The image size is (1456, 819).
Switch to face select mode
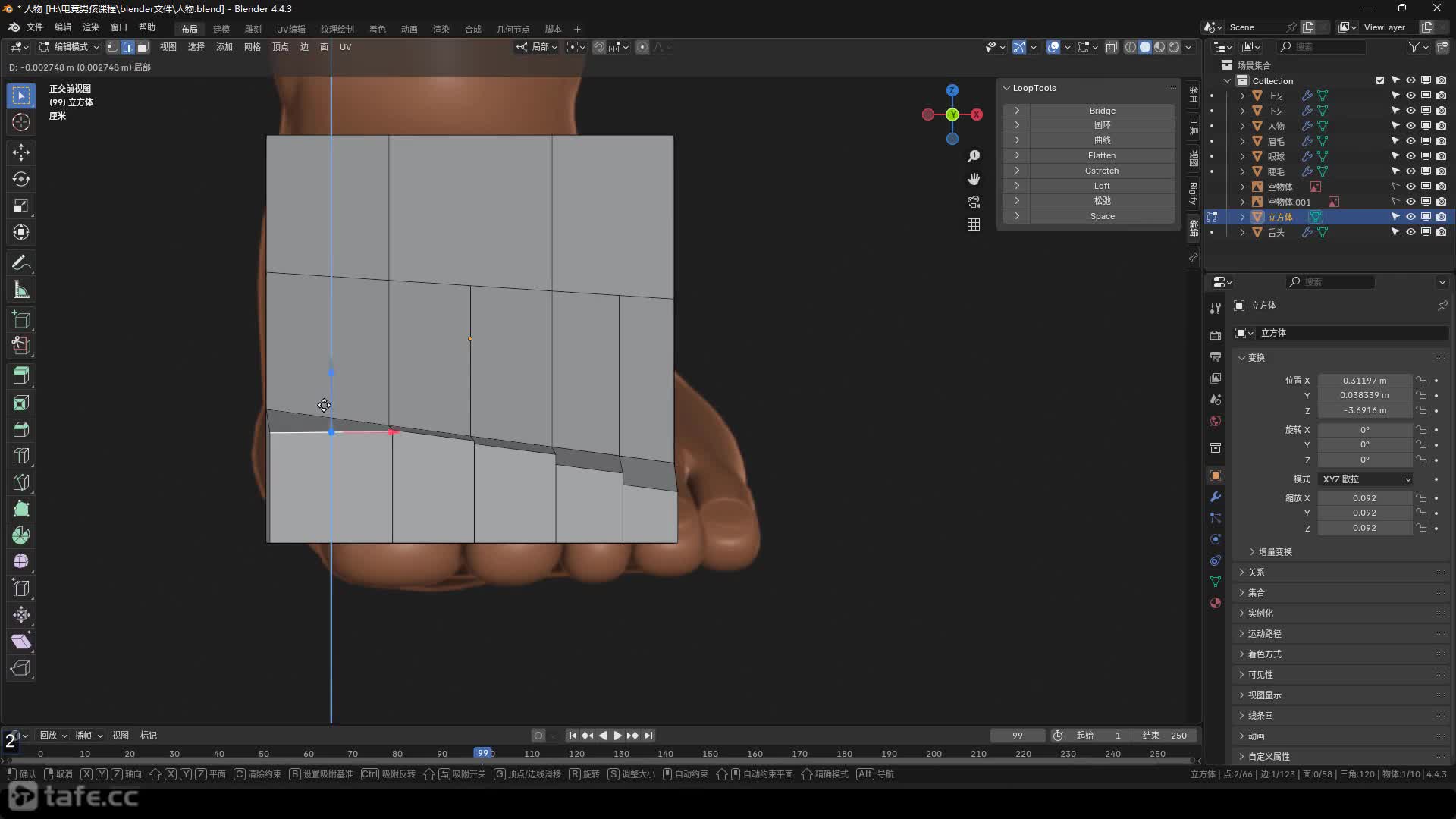coord(143,47)
